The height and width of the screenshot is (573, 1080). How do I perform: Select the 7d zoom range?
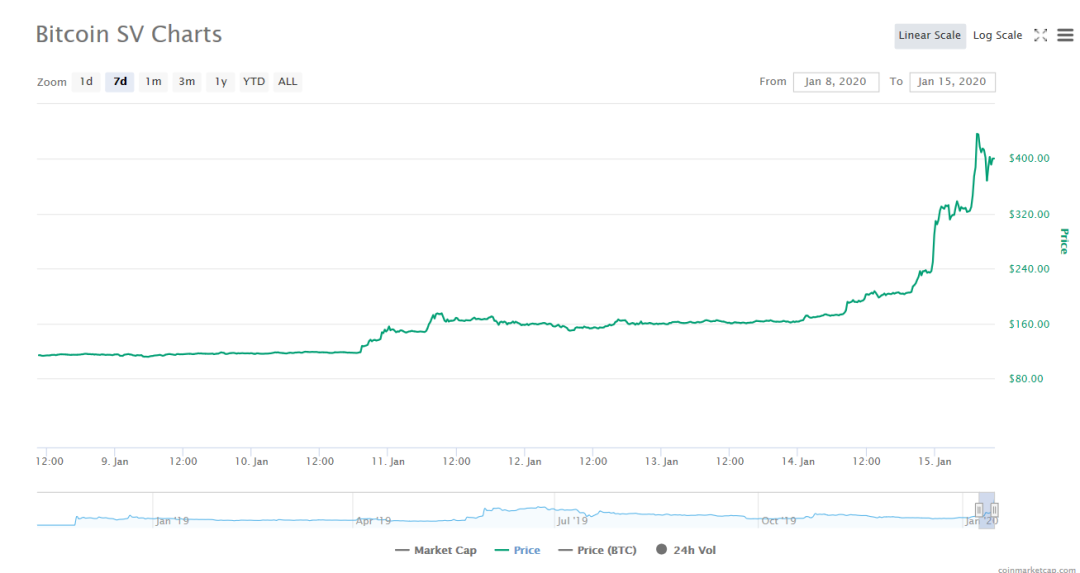[x=120, y=82]
